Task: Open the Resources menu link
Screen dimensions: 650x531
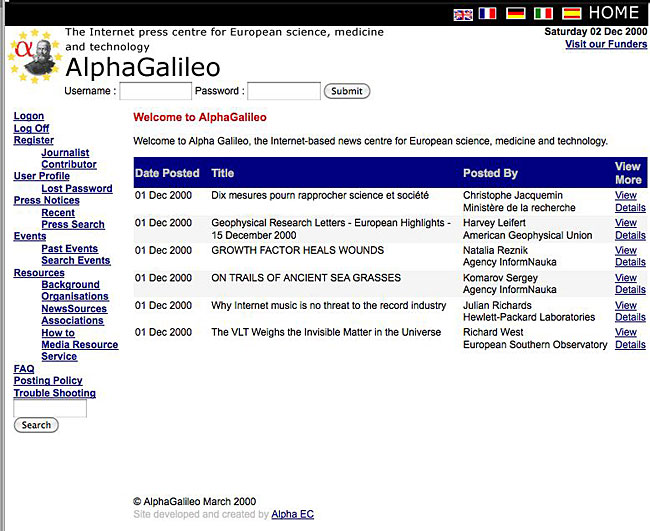Action: [x=39, y=273]
